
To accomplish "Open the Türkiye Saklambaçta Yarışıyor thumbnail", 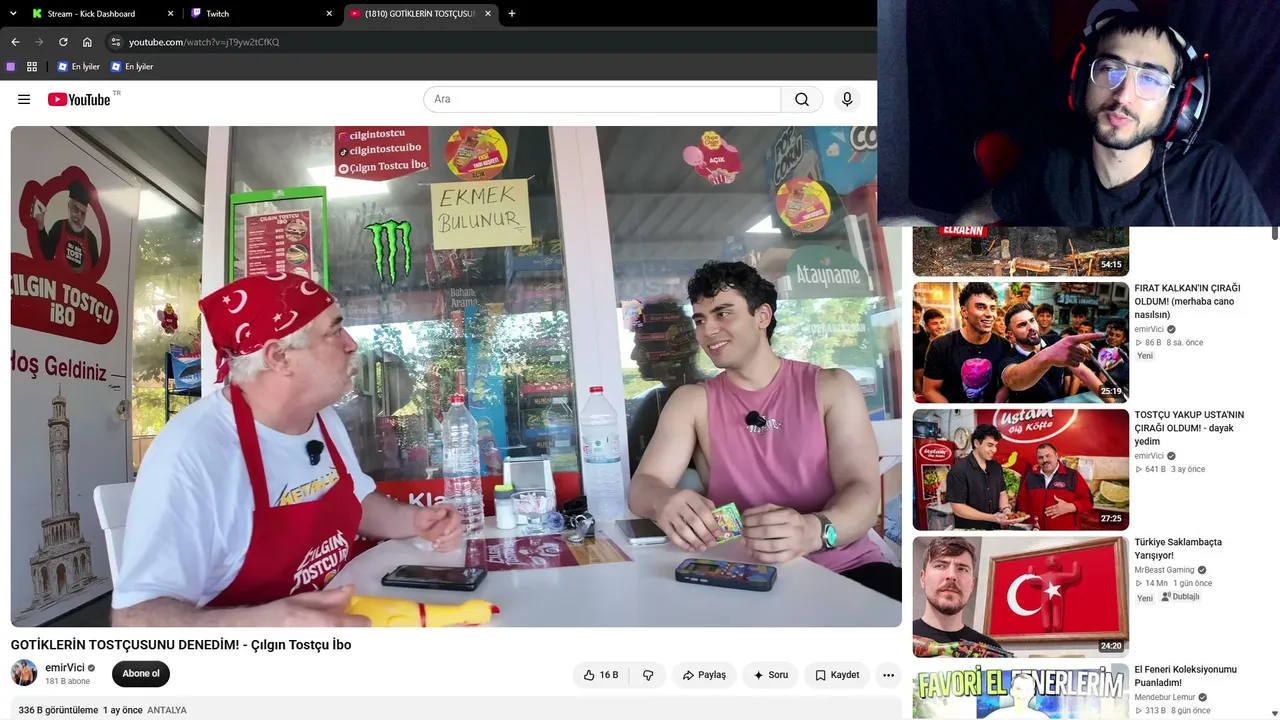I will point(1021,596).
